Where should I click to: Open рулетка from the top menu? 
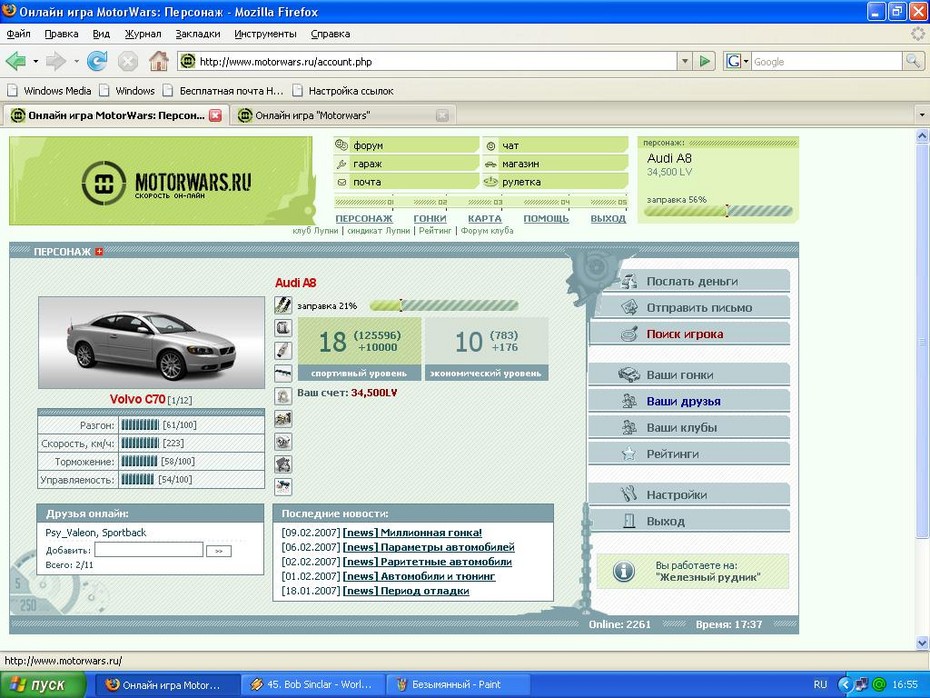pyautogui.click(x=555, y=182)
